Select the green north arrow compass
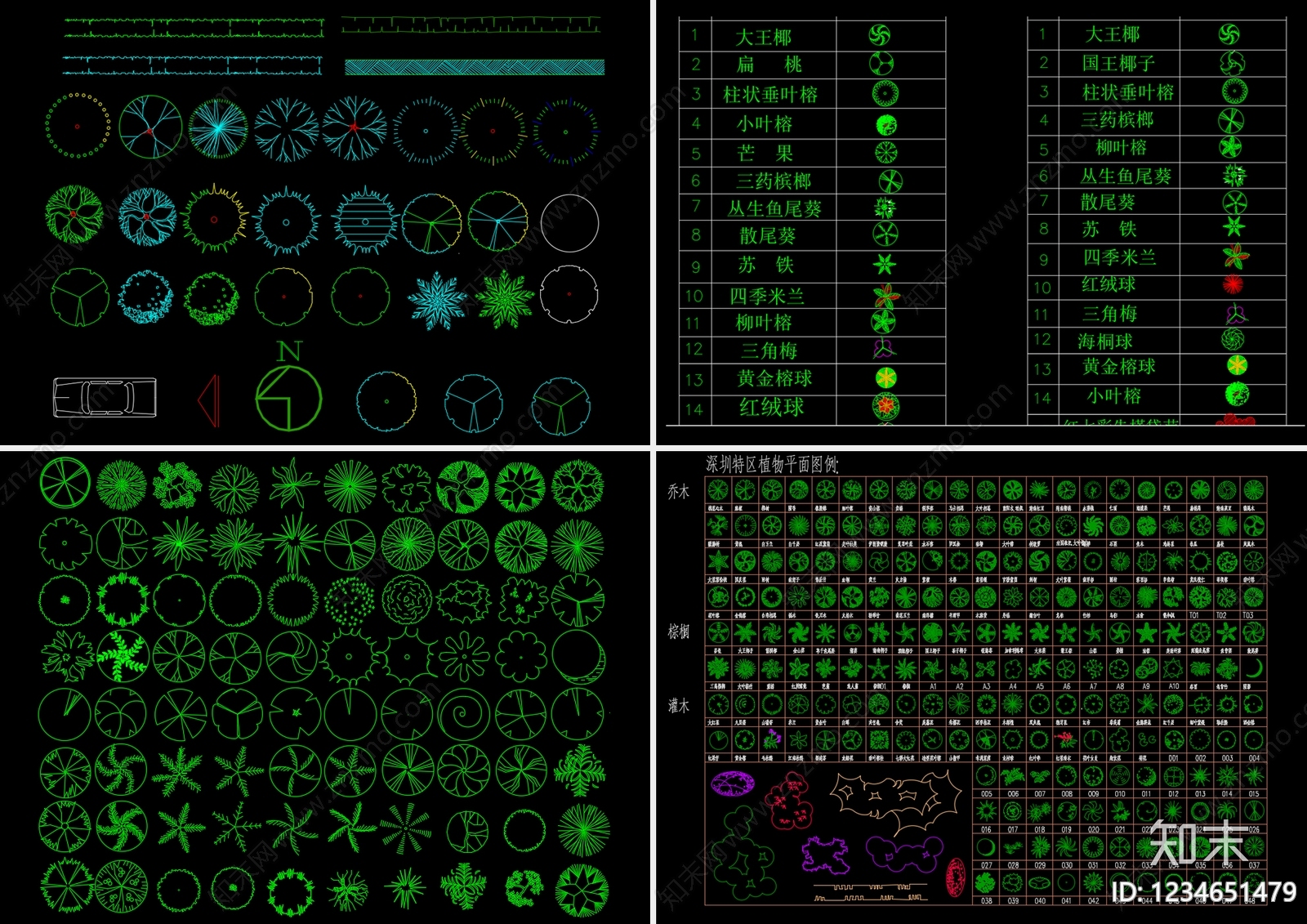This screenshot has height=924, width=1307. click(288, 398)
